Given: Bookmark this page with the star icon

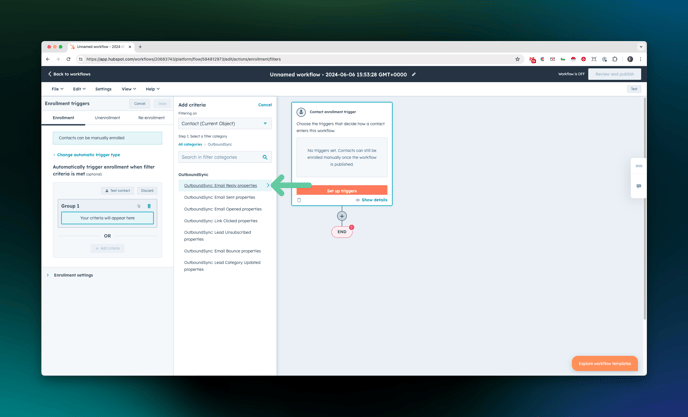Looking at the screenshot, I should 517,59.
